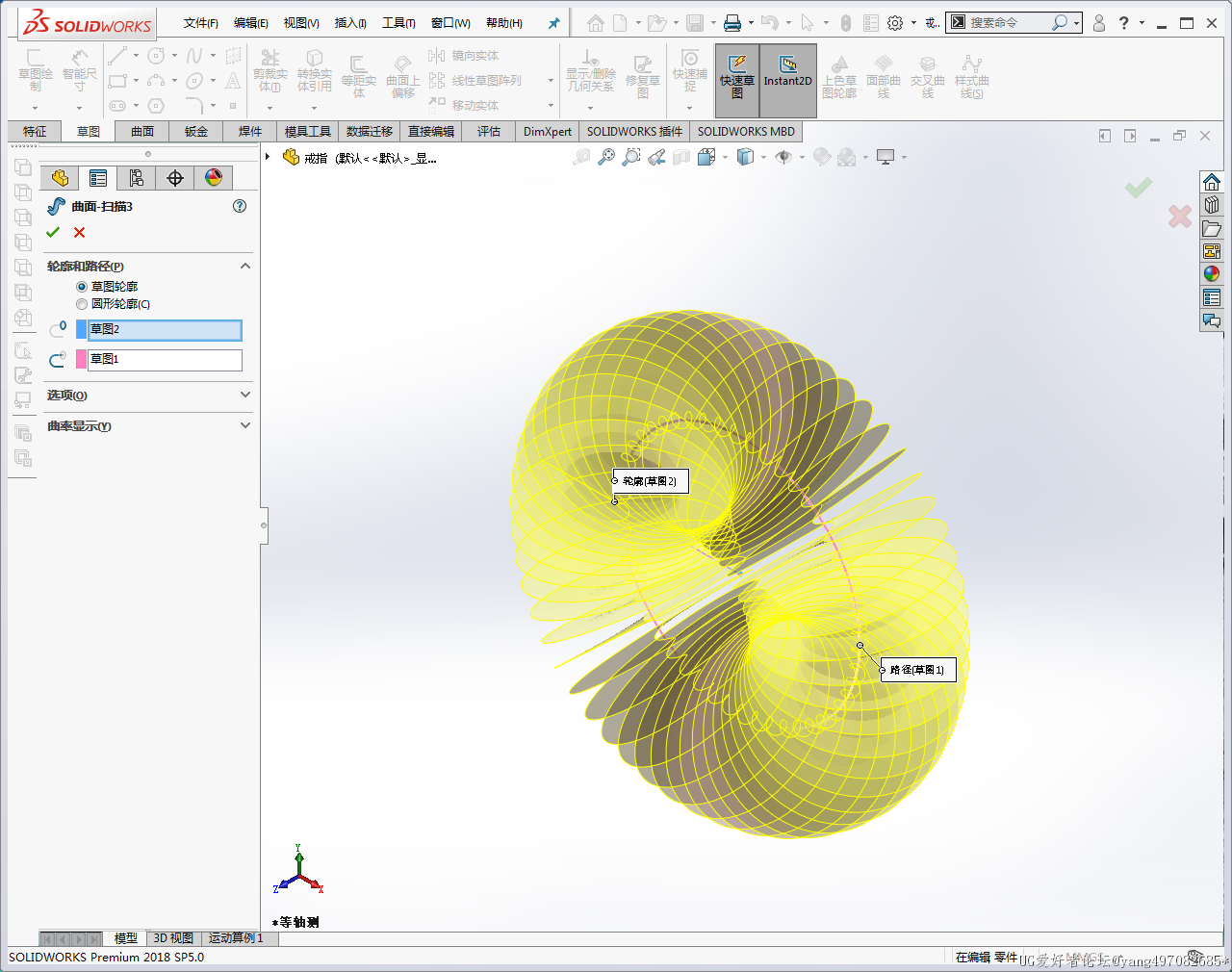Expand 选项 section
This screenshot has height=972, width=1232.
click(245, 395)
